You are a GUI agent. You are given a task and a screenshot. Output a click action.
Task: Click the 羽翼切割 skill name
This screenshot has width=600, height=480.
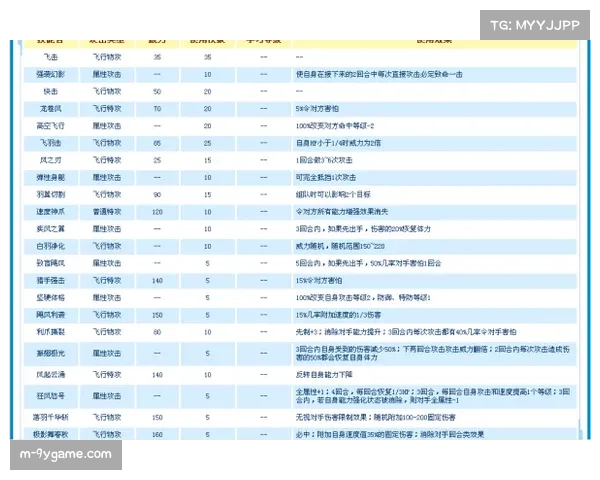coord(51,194)
